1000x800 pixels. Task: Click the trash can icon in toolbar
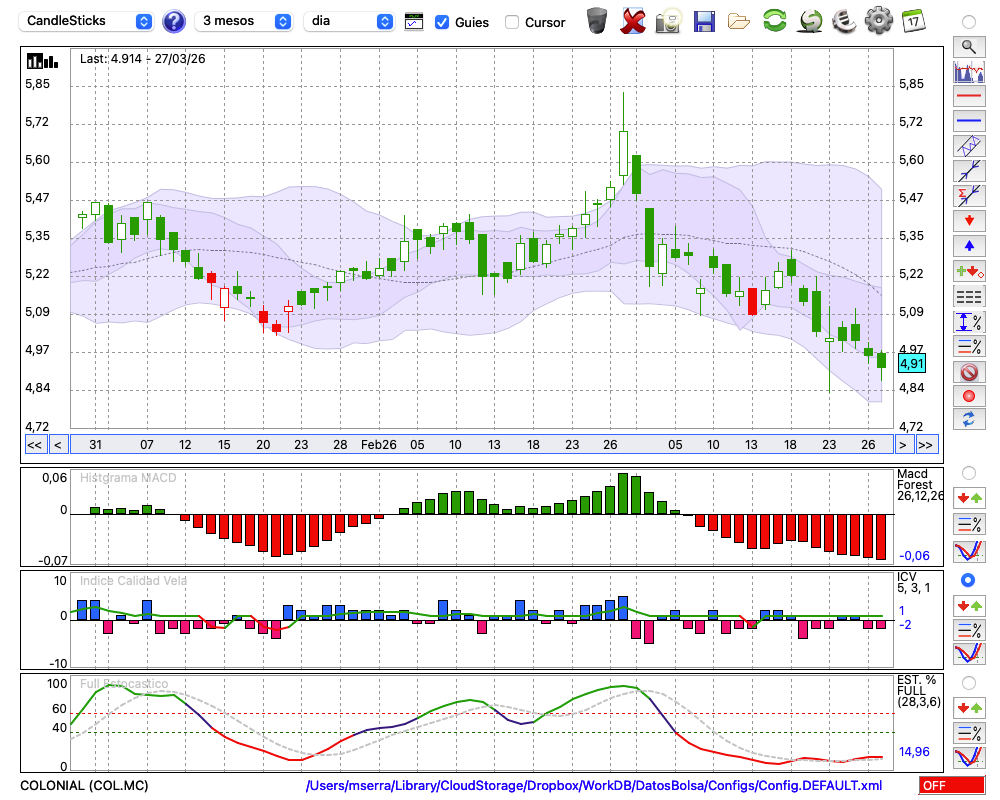(597, 20)
